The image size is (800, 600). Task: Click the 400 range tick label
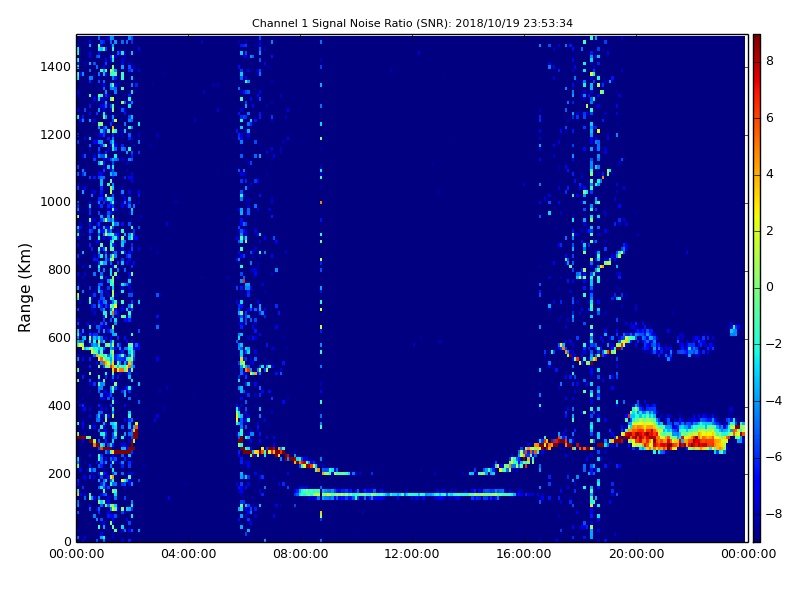pos(59,406)
